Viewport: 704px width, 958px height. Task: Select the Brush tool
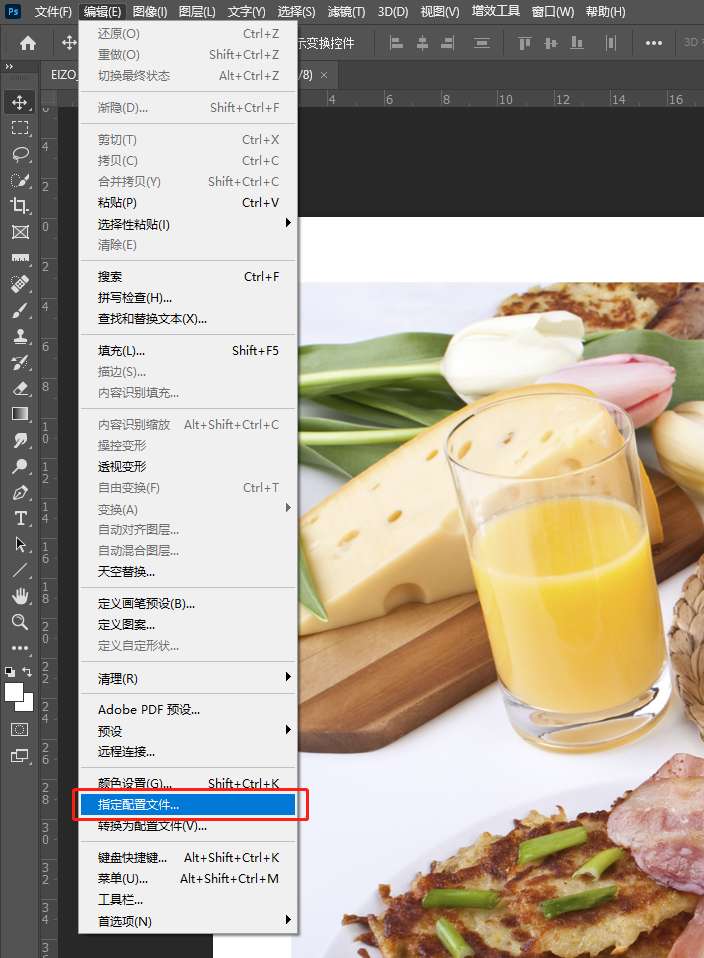tap(20, 310)
